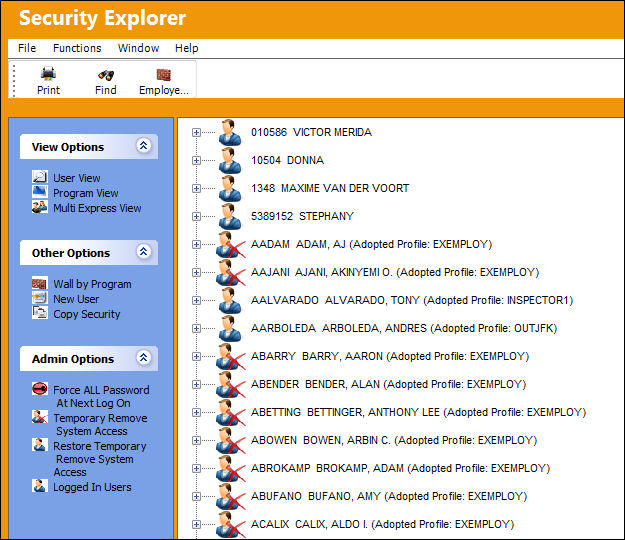Expand the ACALIX CALIX, ALDO I. node

pos(196,524)
